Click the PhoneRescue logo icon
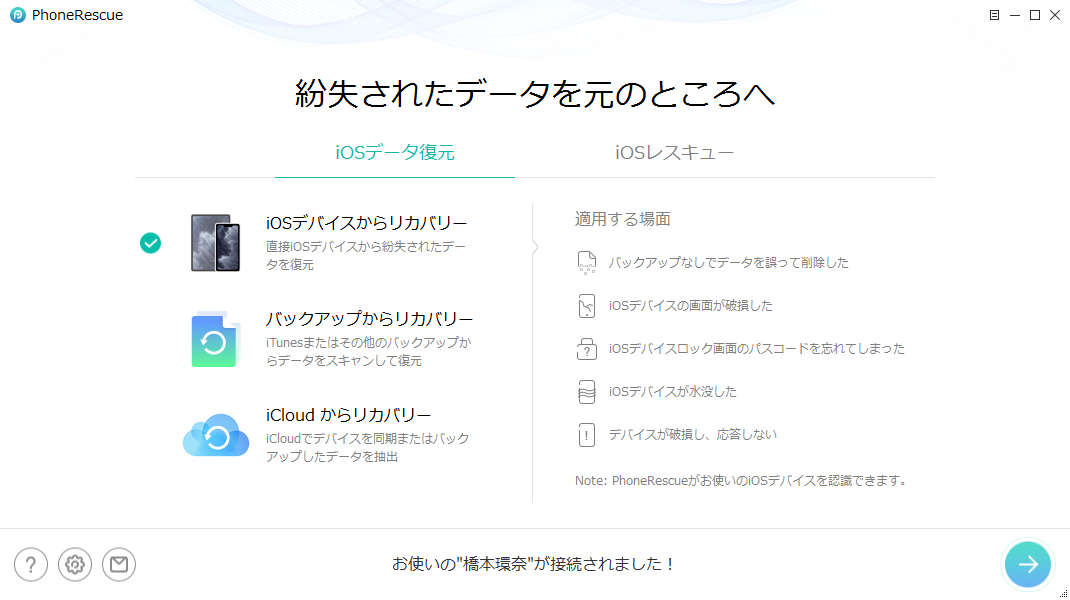This screenshot has height=600, width=1070. tap(18, 15)
